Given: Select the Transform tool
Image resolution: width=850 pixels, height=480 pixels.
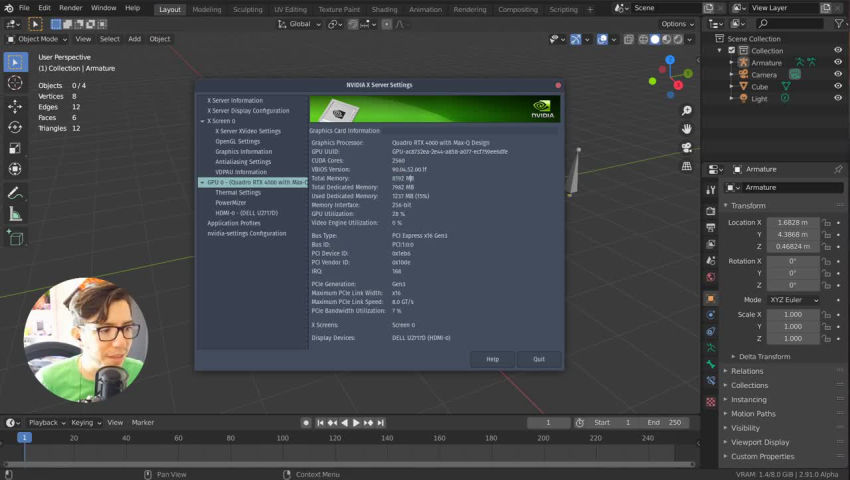Looking at the screenshot, I should [x=15, y=169].
